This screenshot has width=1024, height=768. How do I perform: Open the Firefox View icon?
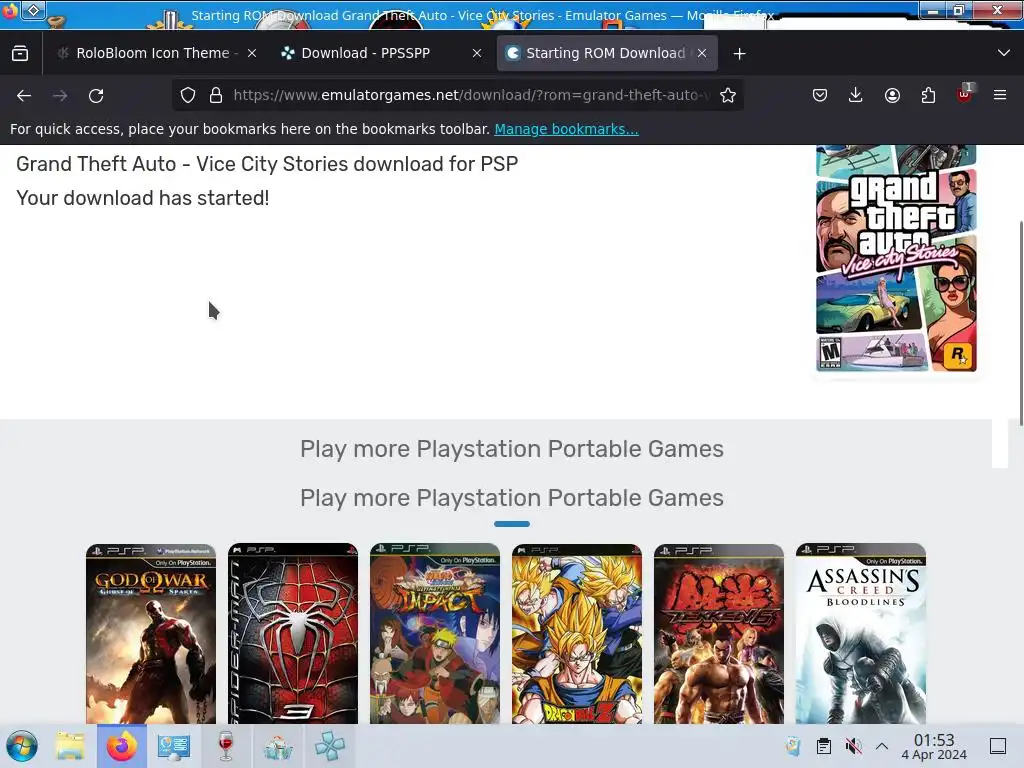tap(20, 53)
